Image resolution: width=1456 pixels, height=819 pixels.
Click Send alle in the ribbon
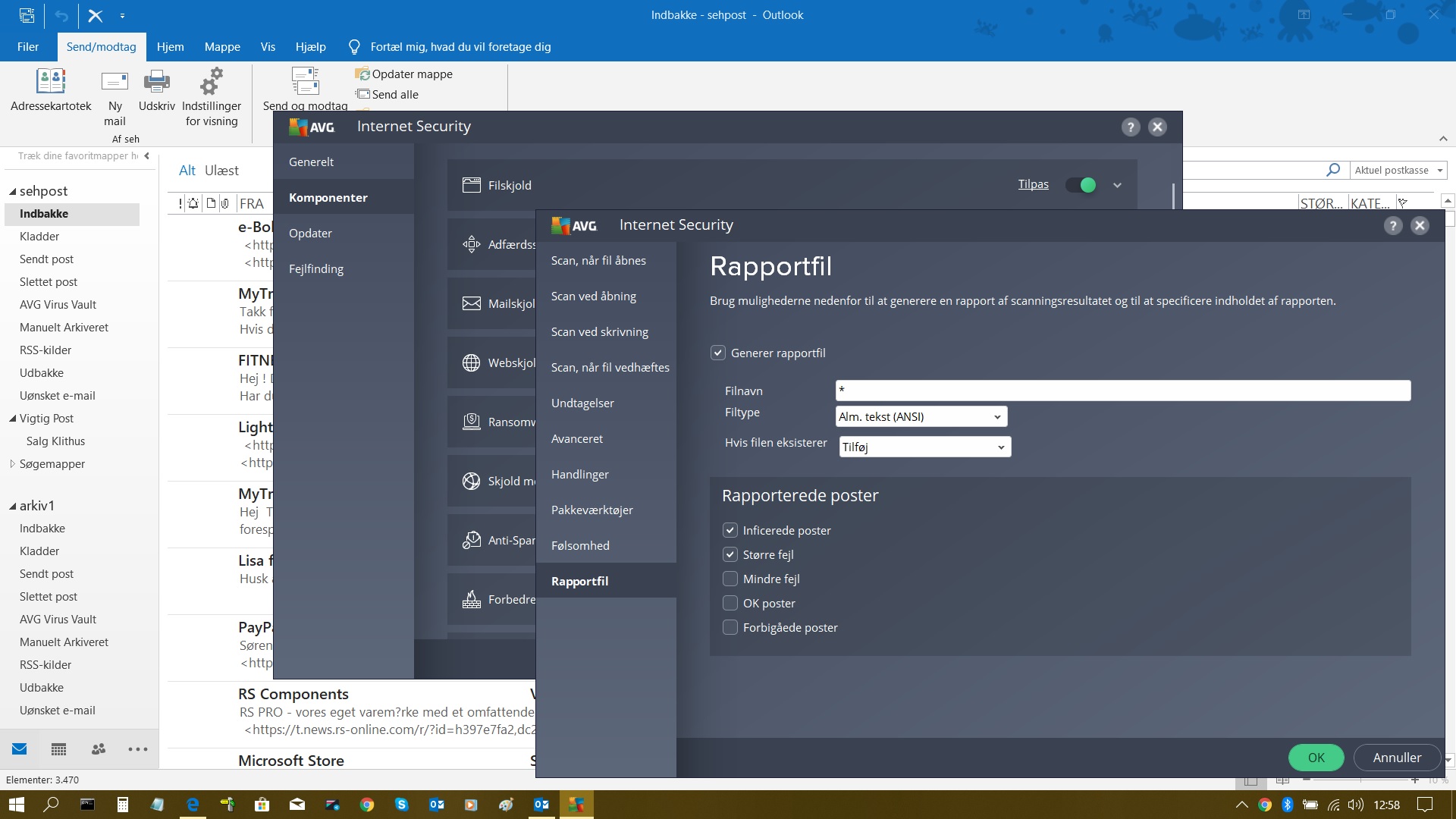tap(388, 94)
